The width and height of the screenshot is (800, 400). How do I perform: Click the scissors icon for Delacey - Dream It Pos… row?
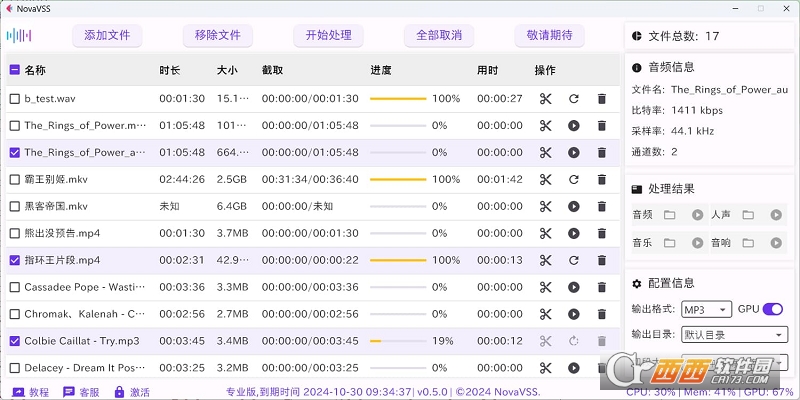[x=546, y=368]
